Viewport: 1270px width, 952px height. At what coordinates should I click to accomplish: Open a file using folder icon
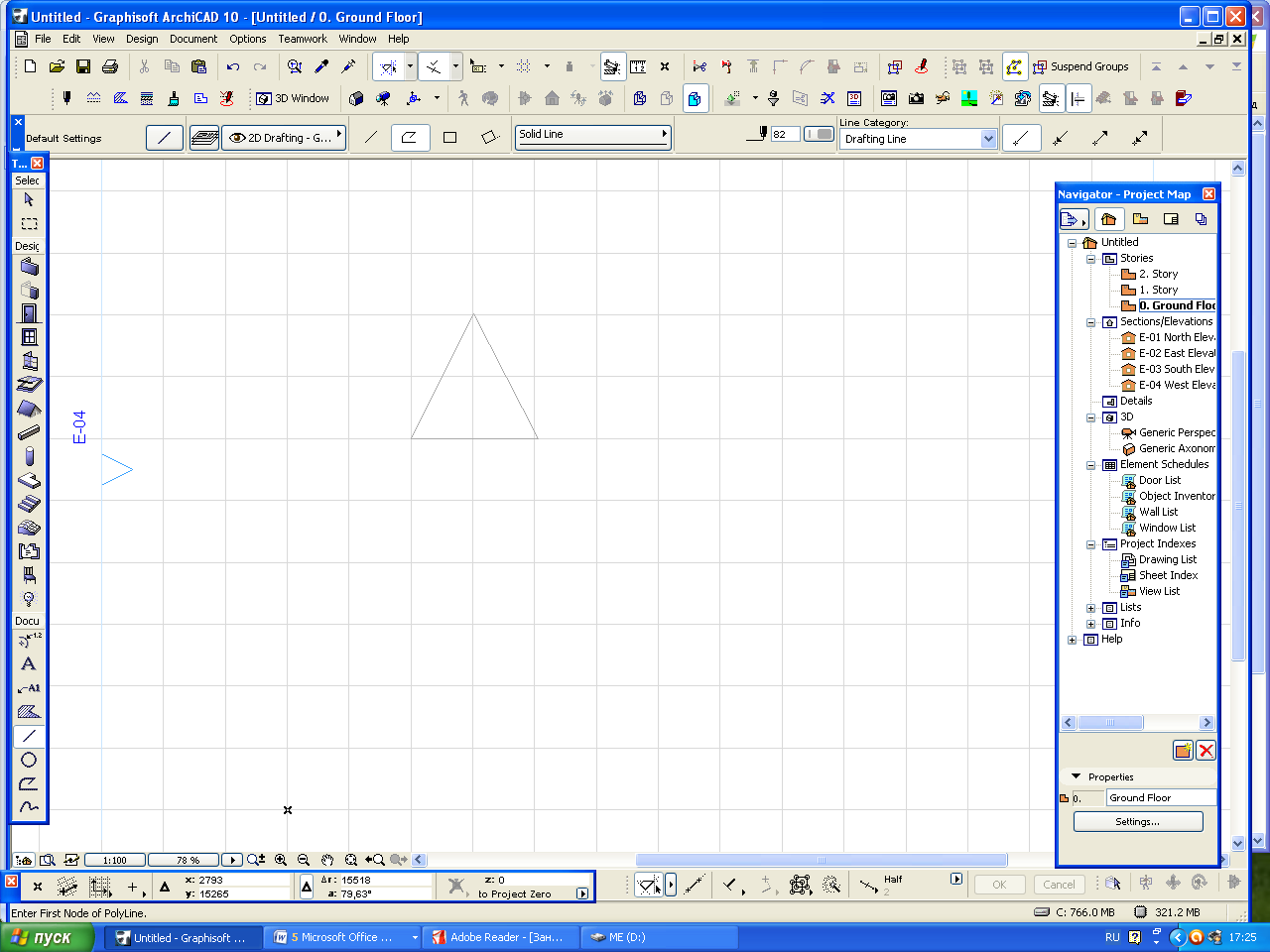coord(57,66)
